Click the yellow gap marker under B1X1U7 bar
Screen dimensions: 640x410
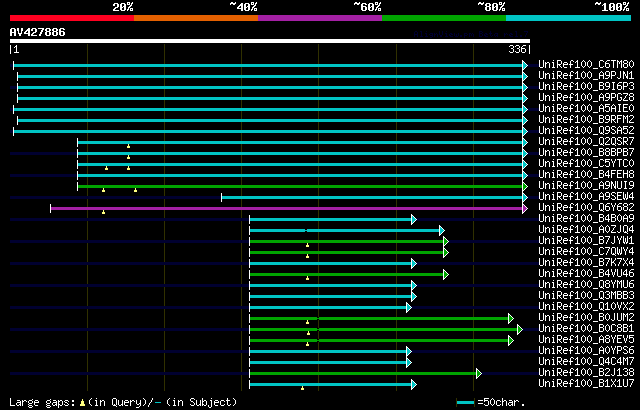click(302, 388)
